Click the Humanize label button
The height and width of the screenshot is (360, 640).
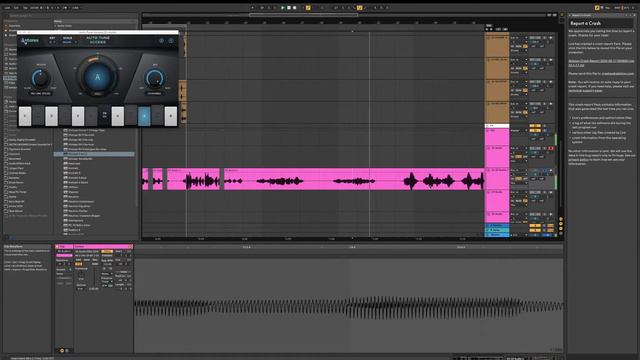click(x=155, y=93)
